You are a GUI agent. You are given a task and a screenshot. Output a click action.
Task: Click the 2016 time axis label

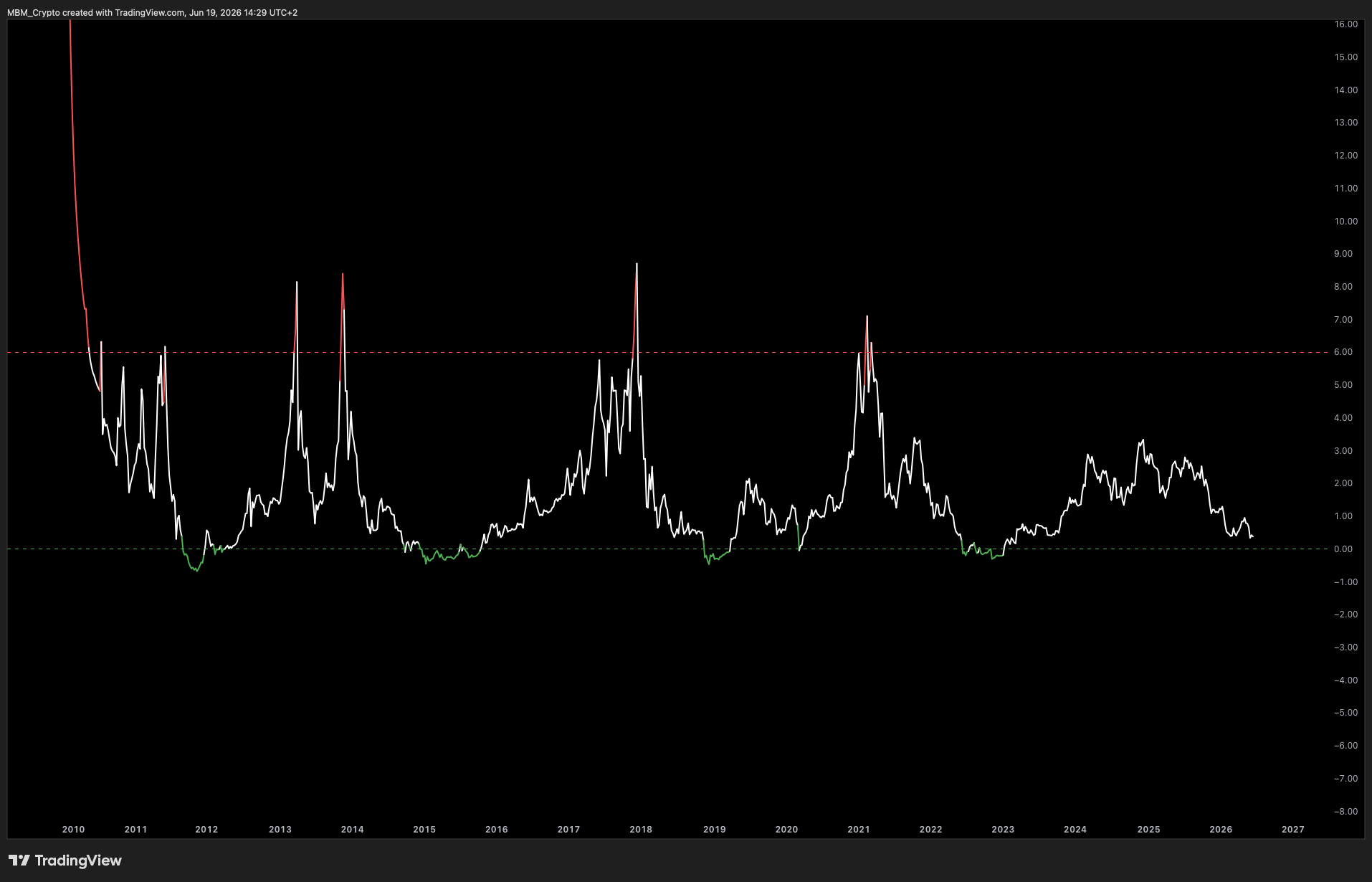497,830
